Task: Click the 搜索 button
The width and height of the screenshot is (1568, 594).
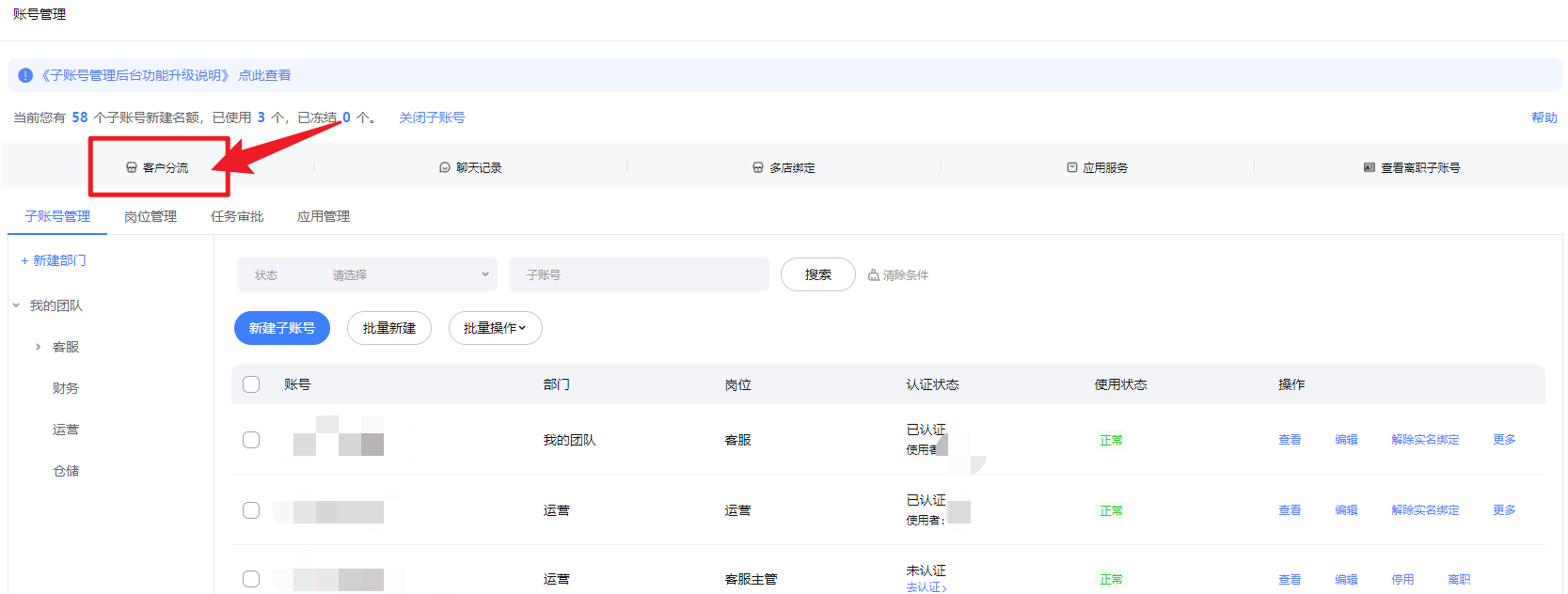Action: (x=818, y=274)
